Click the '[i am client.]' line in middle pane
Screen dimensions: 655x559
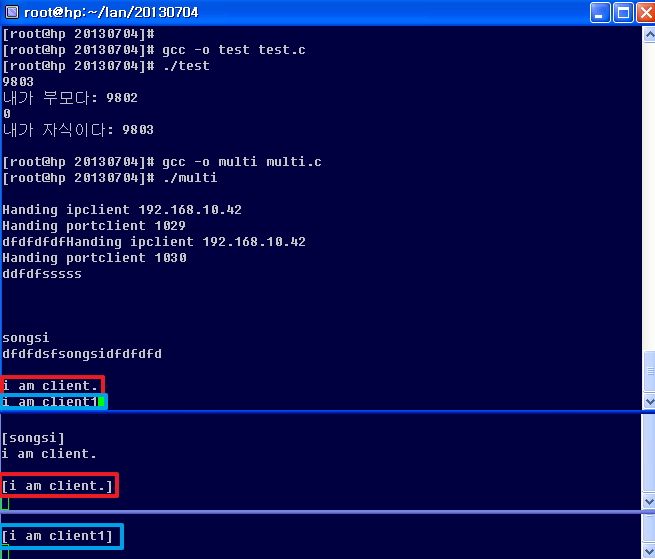(x=58, y=486)
